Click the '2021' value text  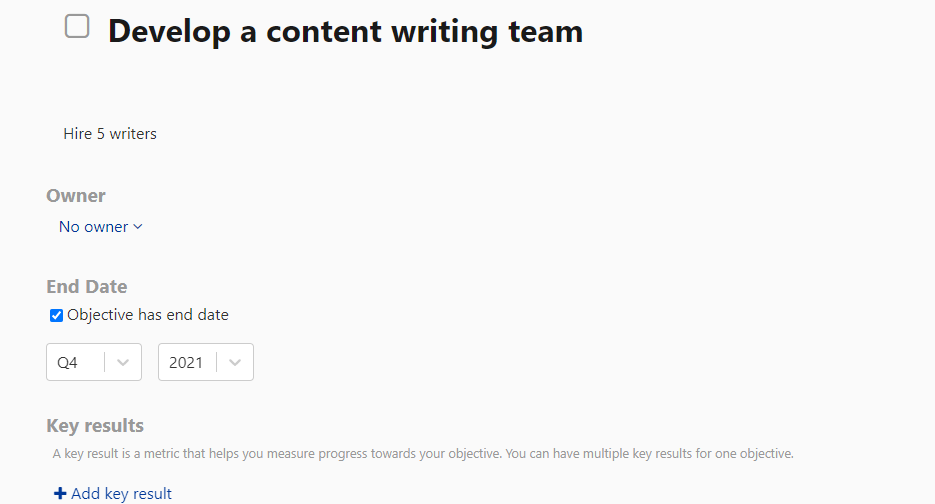click(186, 363)
